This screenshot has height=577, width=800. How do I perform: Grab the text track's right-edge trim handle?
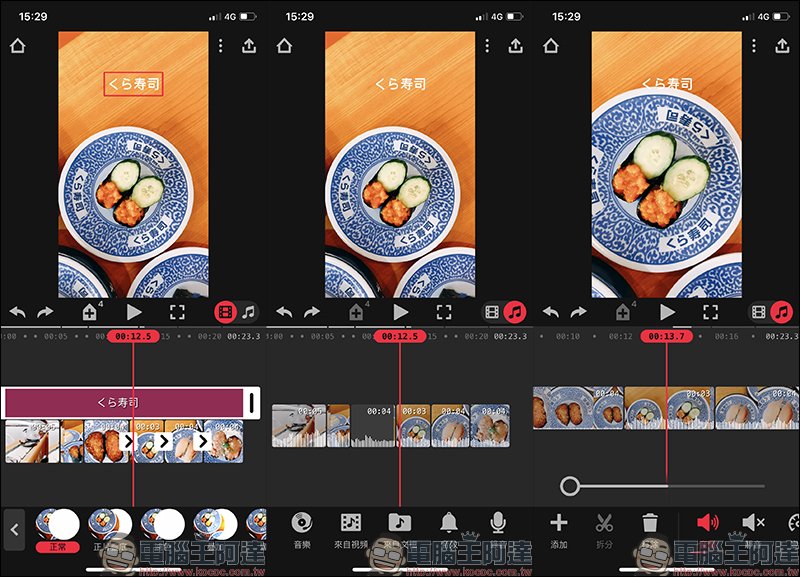252,403
